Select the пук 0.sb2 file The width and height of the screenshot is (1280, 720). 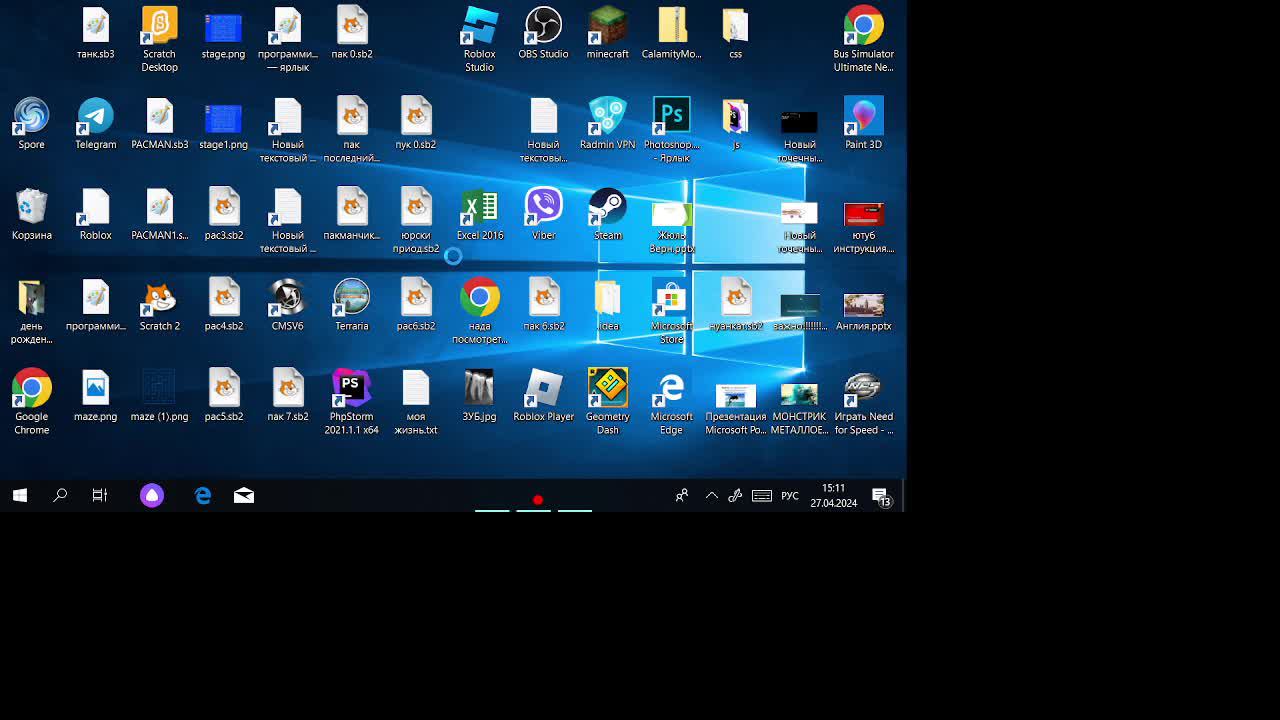[x=415, y=123]
